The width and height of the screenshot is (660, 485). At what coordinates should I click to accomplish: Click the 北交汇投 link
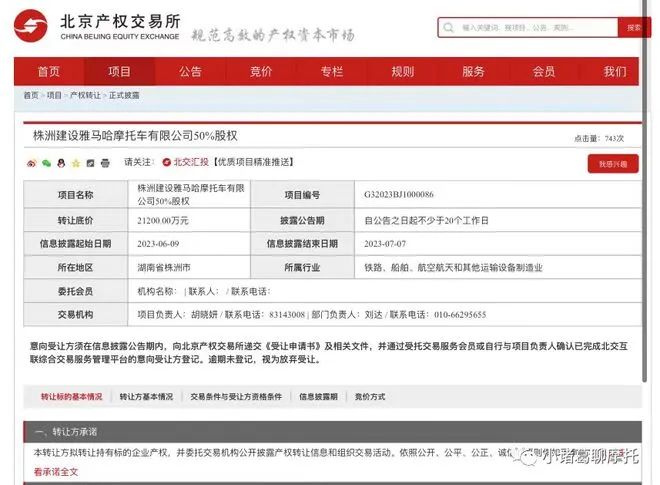[191, 162]
